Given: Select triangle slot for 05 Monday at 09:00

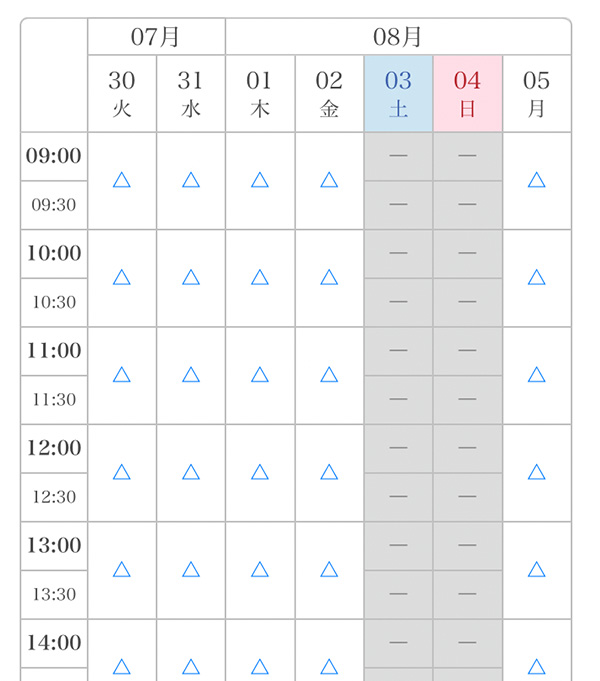Looking at the screenshot, I should (536, 180).
